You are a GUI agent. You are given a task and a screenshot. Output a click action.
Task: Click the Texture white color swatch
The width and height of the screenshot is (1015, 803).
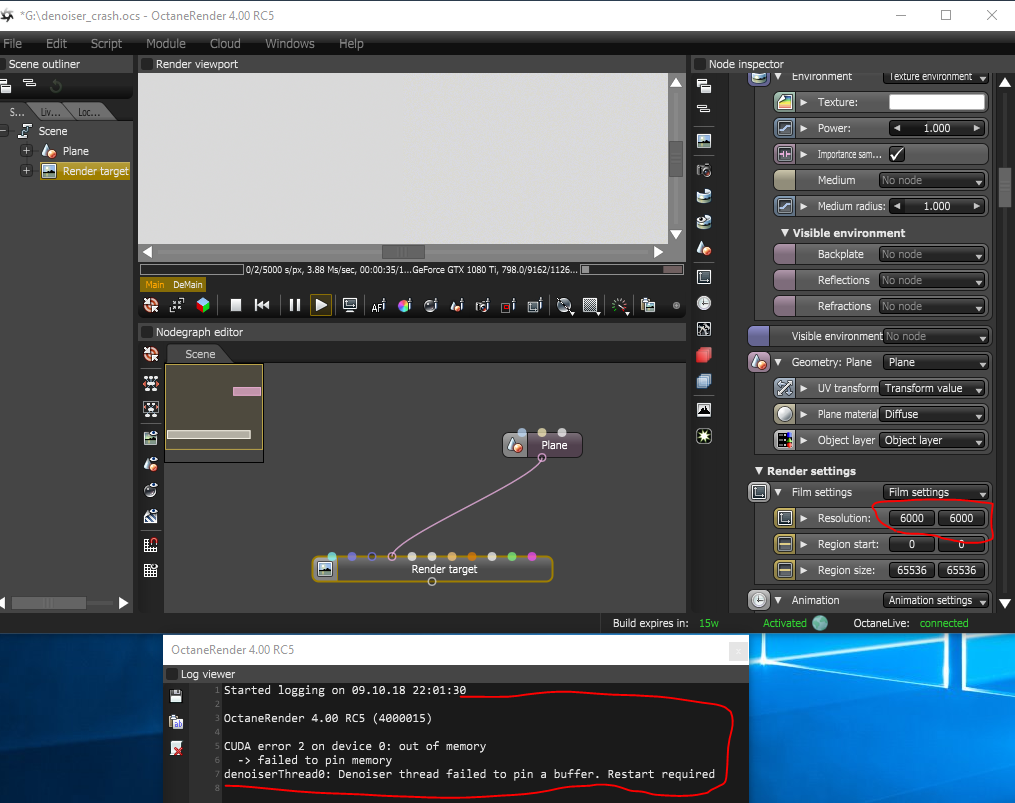point(937,102)
